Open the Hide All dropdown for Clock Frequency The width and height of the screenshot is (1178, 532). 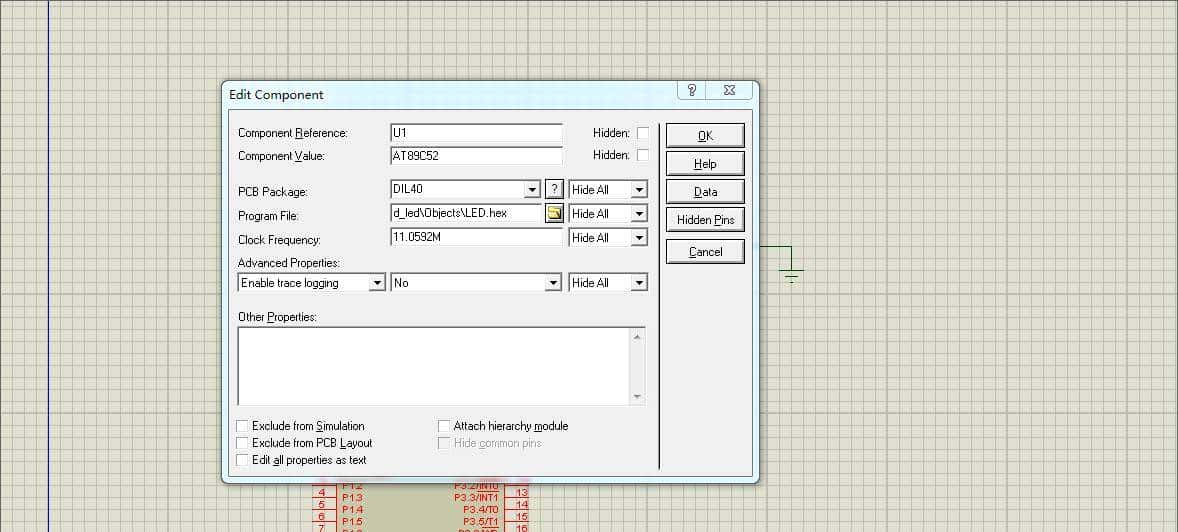(639, 238)
